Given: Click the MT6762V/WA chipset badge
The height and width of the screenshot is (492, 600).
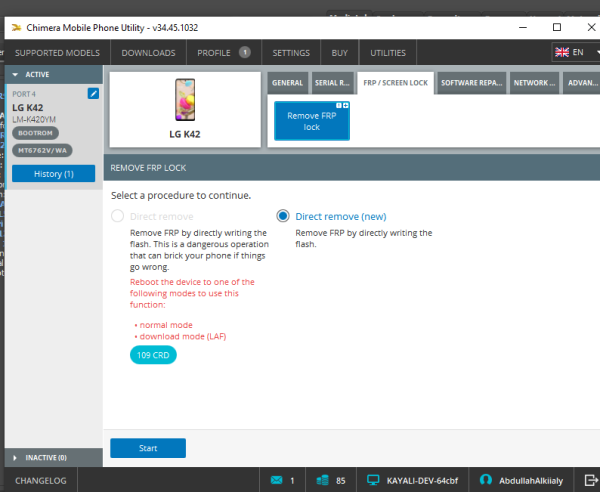Looking at the screenshot, I should (42, 150).
